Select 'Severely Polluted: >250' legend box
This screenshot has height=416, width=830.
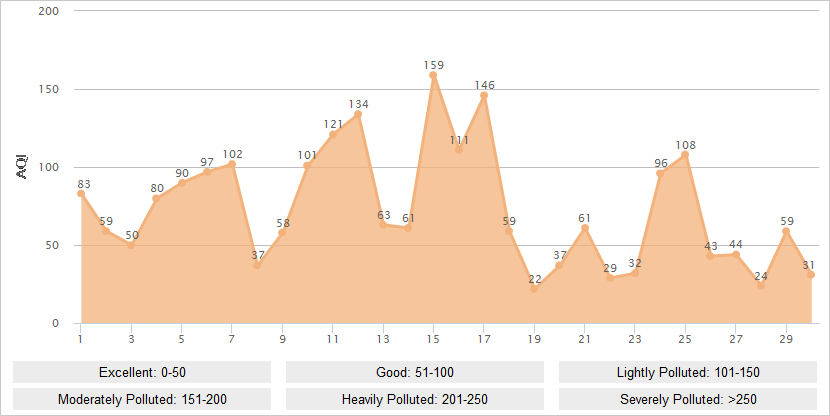point(688,399)
